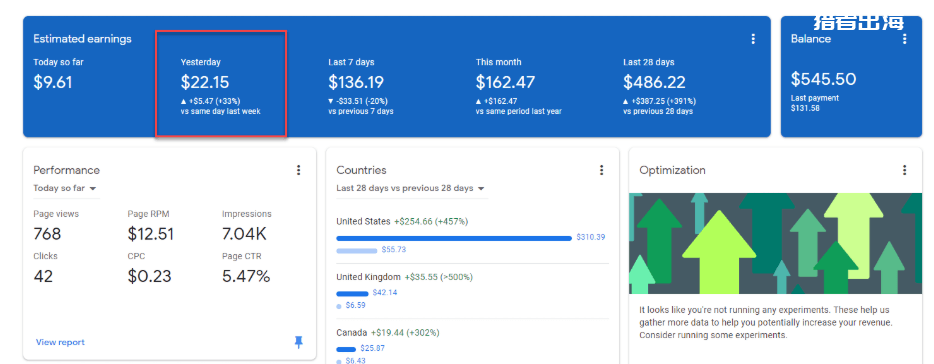Click Impressions value 7.04K

click(x=244, y=234)
